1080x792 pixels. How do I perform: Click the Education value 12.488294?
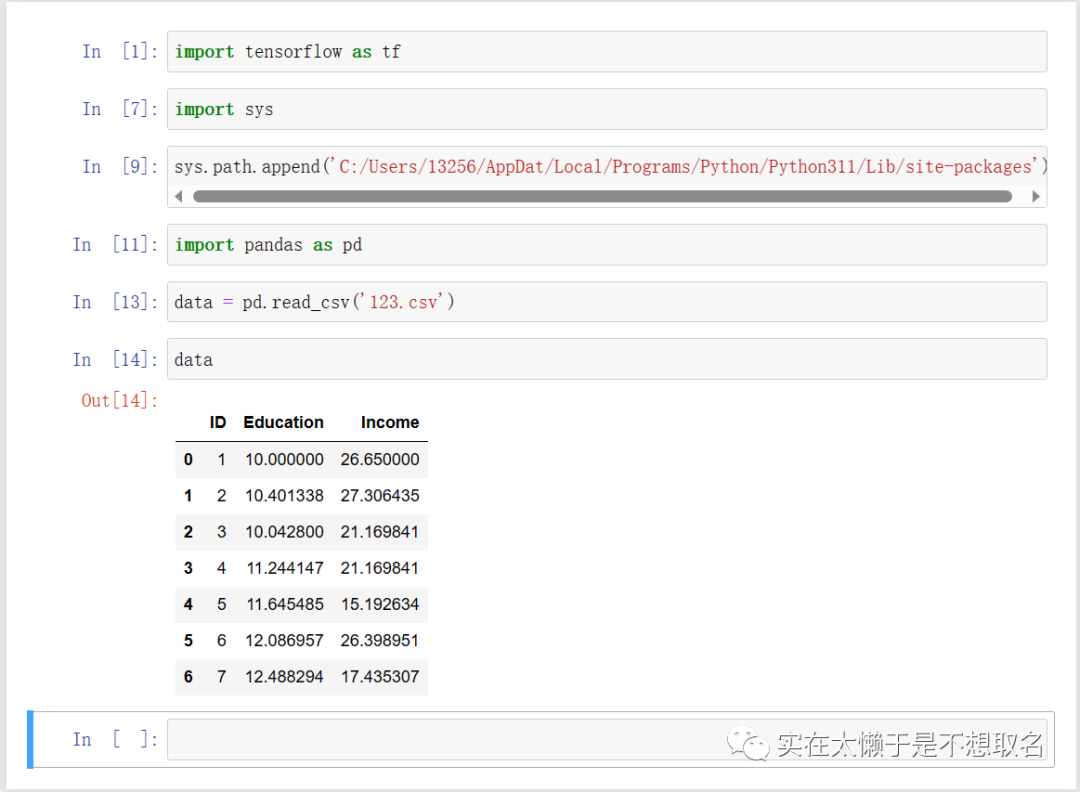point(284,677)
